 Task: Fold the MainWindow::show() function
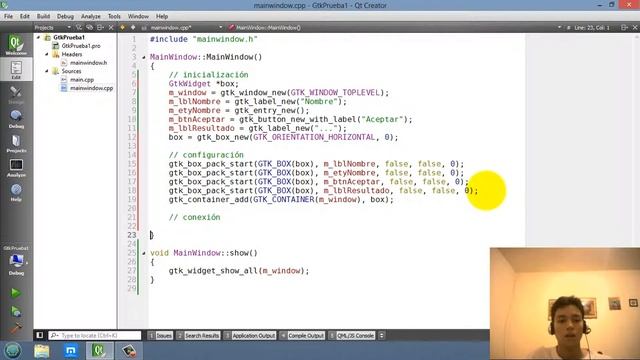tap(144, 253)
